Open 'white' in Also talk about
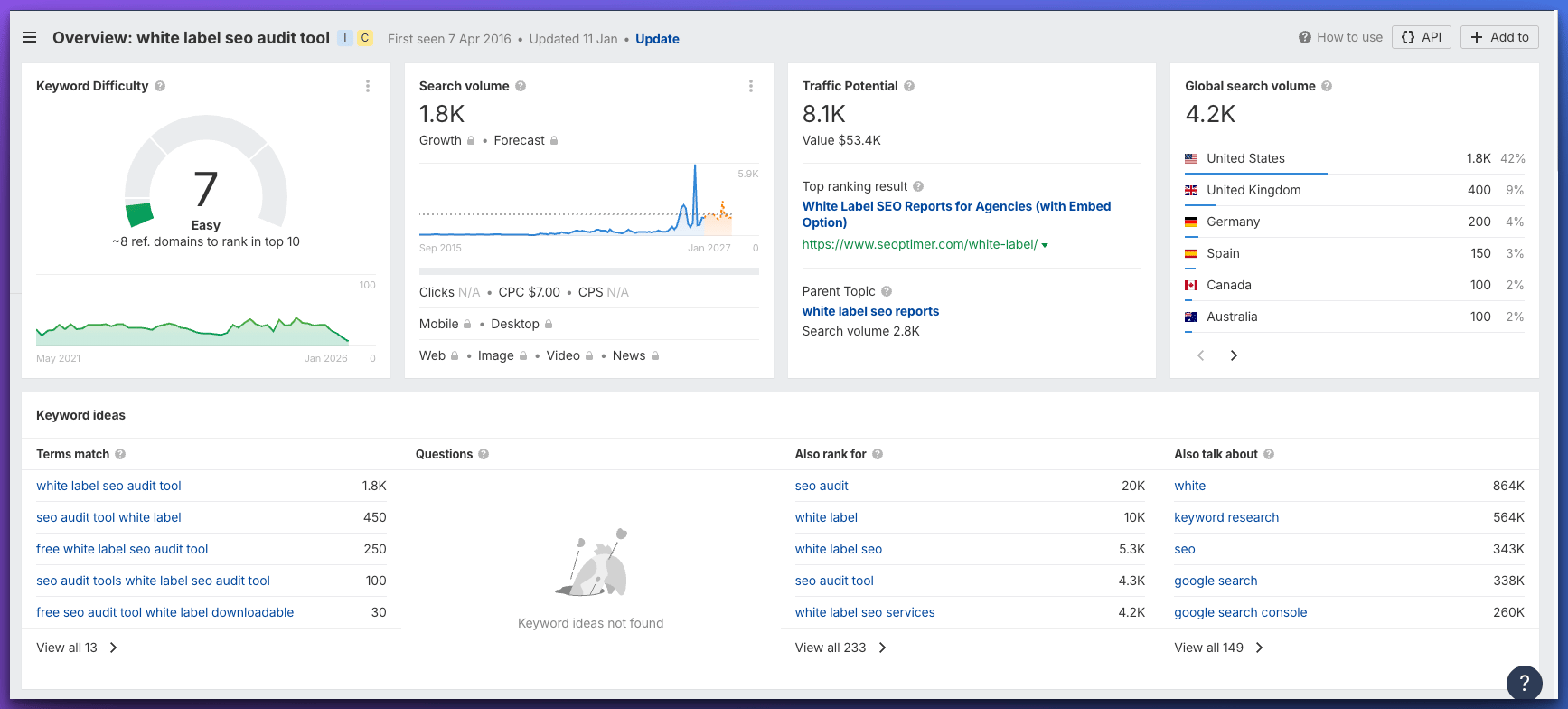1568x709 pixels. (x=1189, y=486)
